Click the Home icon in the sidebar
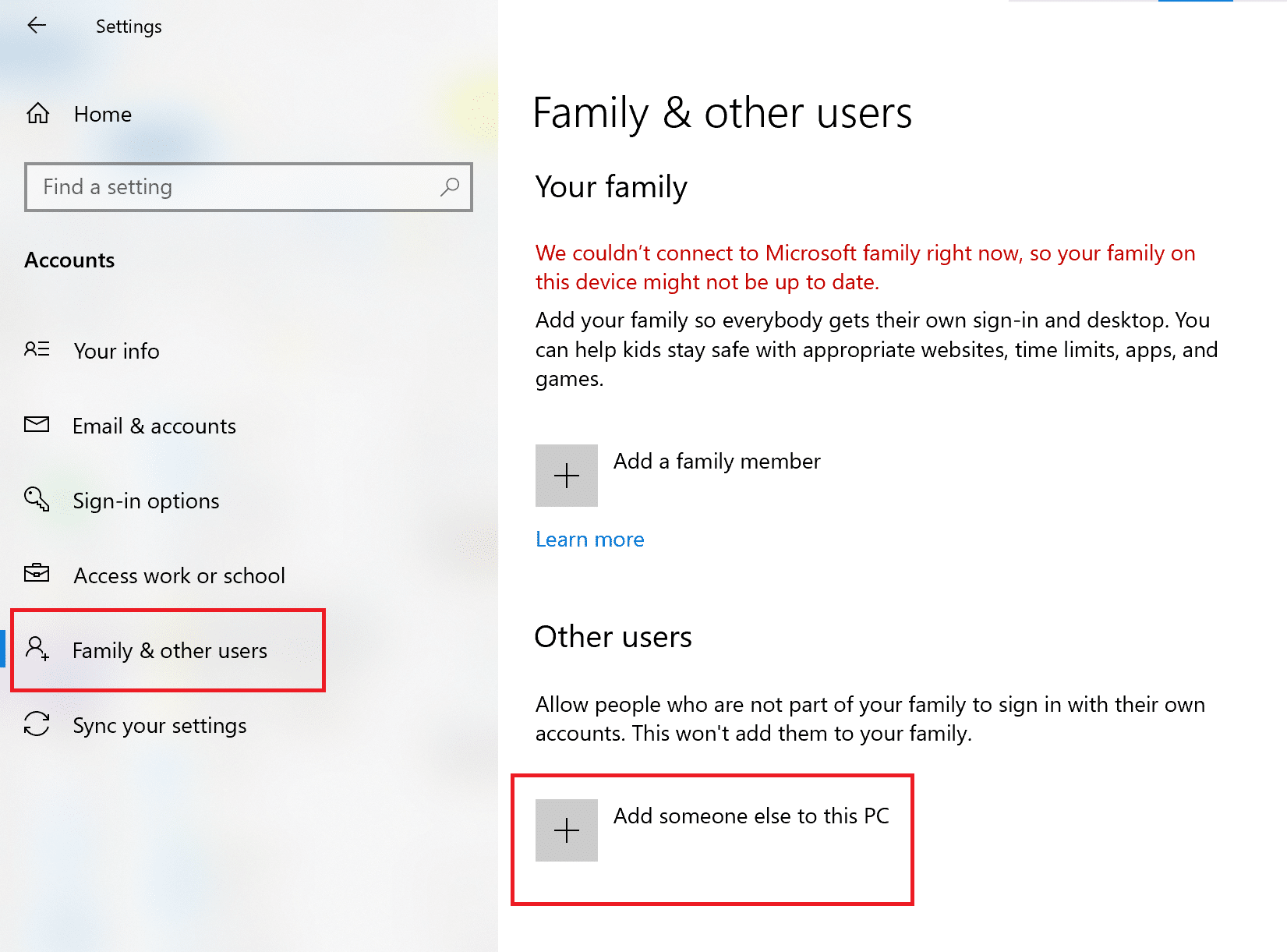 pyautogui.click(x=36, y=114)
